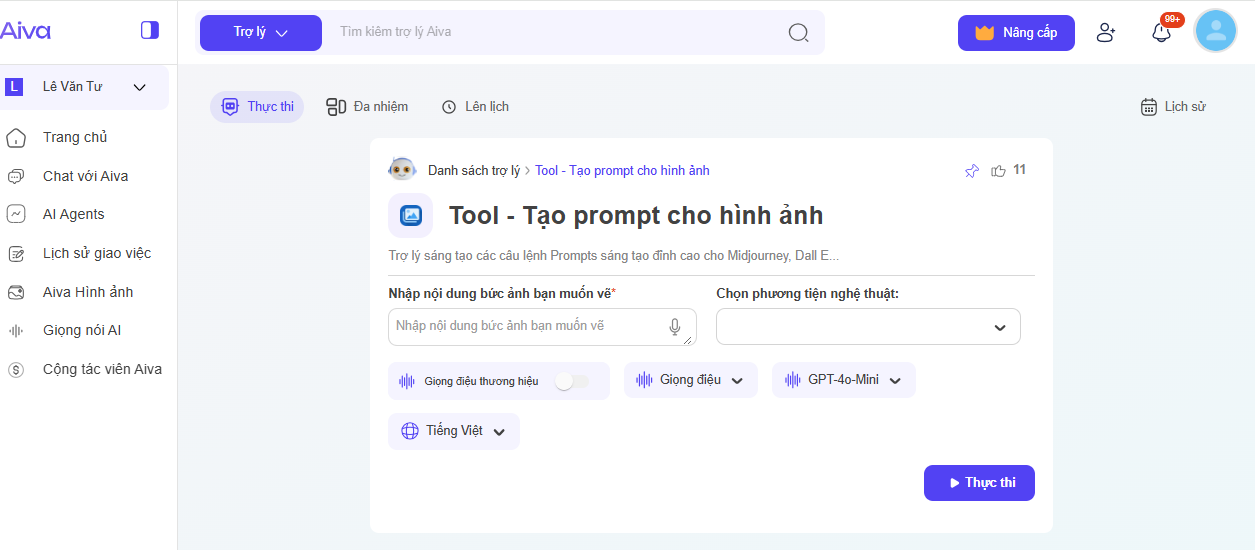Collapse the sidebar panel icon
Screen dimensions: 1255x550
coord(150,30)
